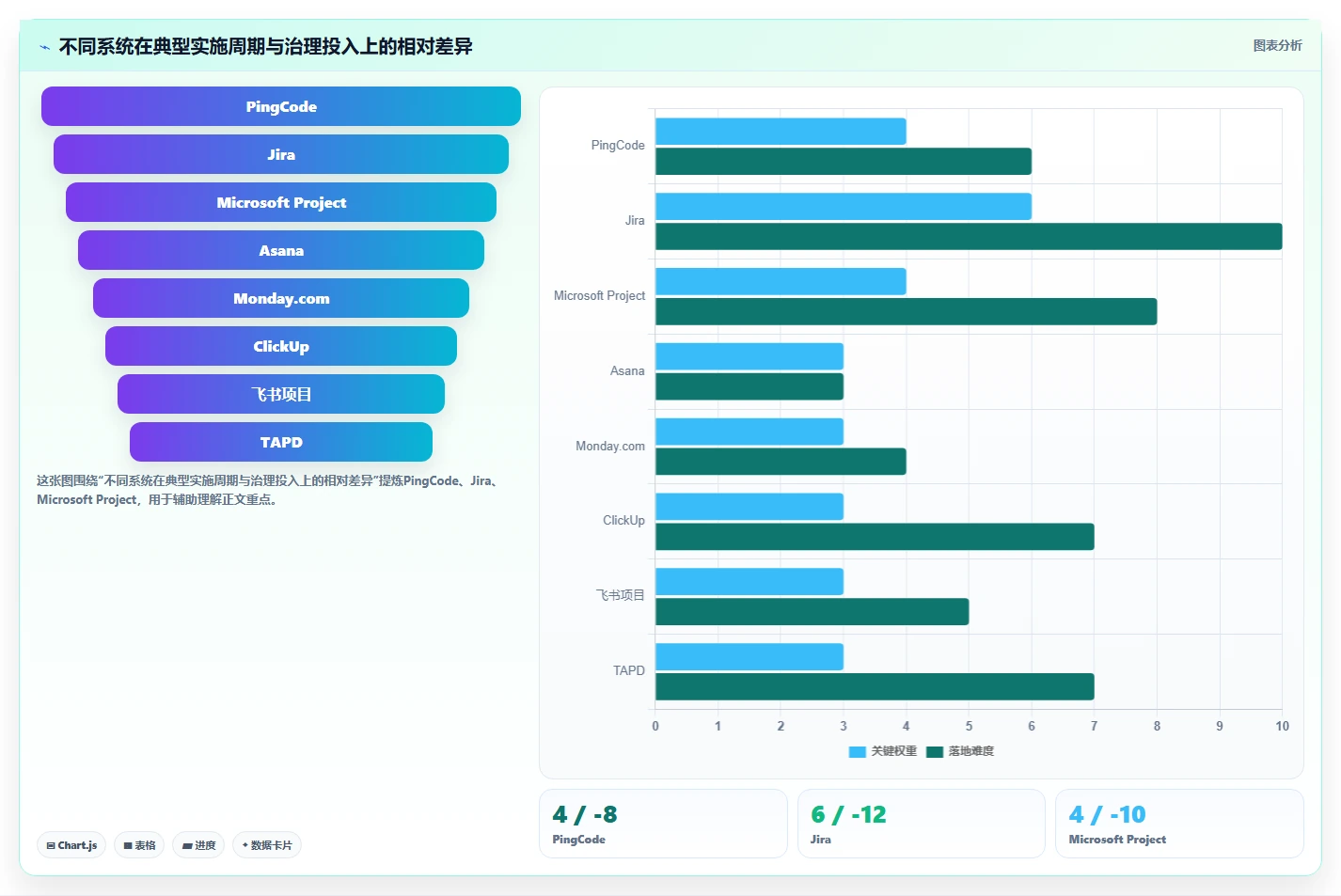This screenshot has height=896, width=1341.
Task: Click ClickUp's blue bar
Action: 749,507
